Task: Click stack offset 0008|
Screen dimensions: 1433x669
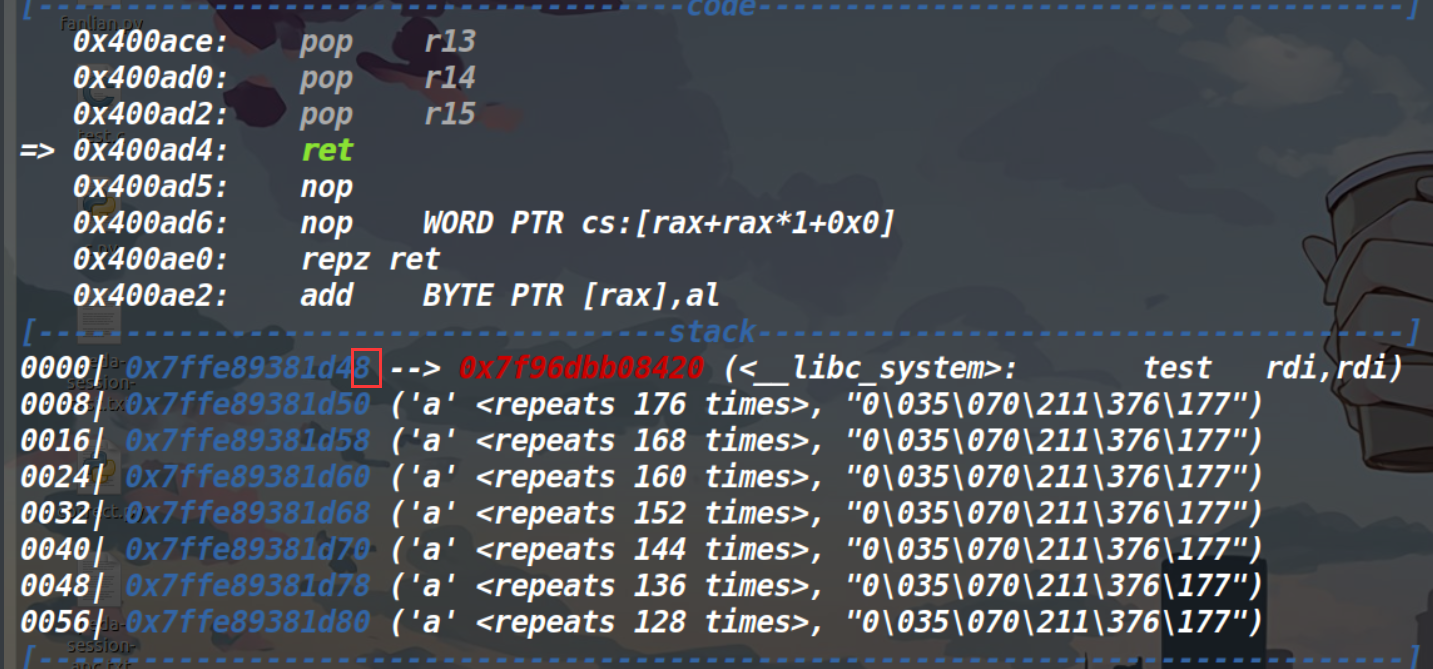Action: 62,405
